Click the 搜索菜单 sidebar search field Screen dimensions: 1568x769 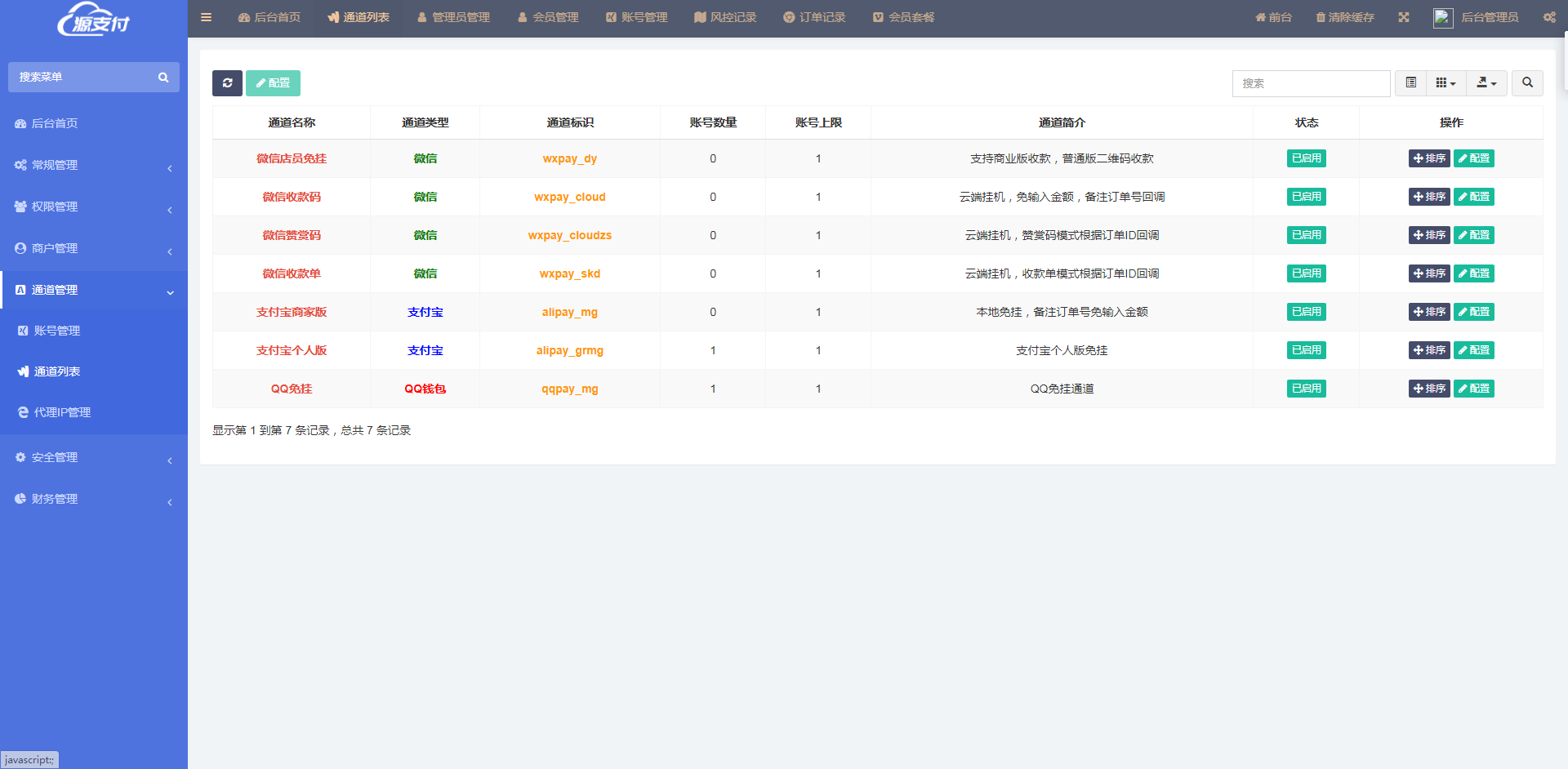pos(82,77)
